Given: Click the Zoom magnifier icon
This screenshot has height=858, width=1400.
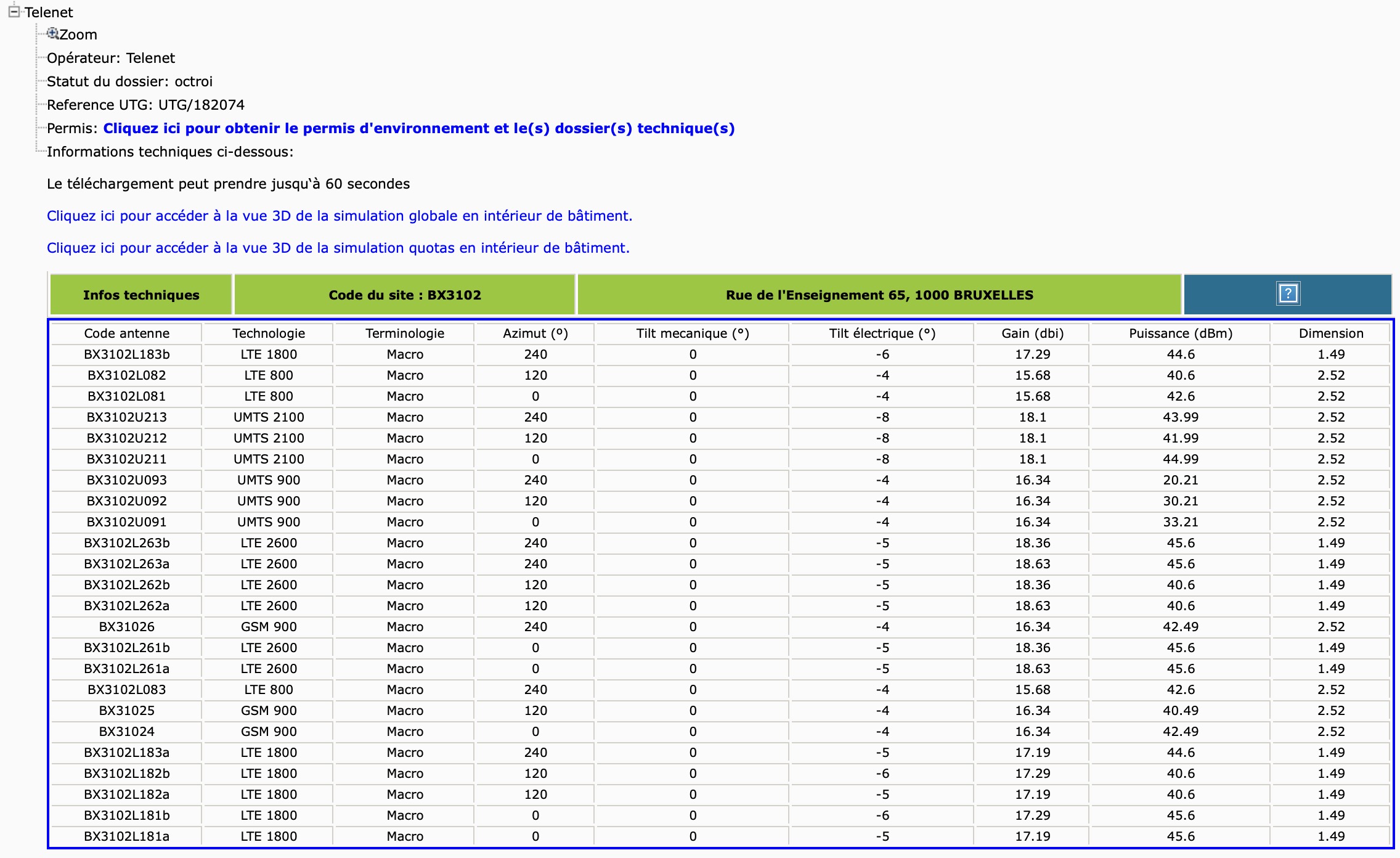Looking at the screenshot, I should (x=53, y=33).
